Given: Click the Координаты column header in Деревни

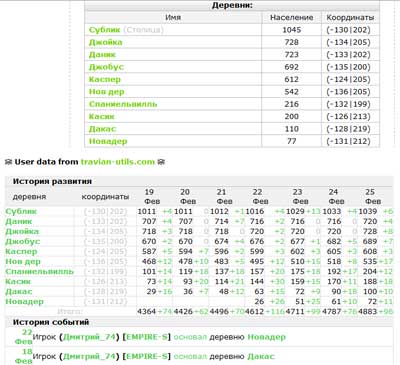Looking at the screenshot, I should pos(350,18).
